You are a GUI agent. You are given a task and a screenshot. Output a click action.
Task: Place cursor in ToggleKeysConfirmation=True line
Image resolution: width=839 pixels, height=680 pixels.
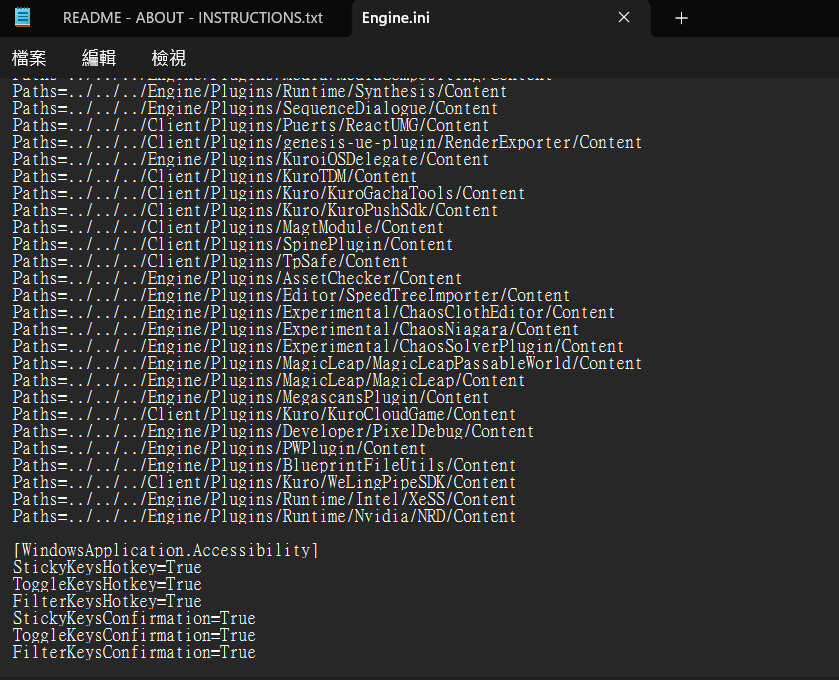133,635
